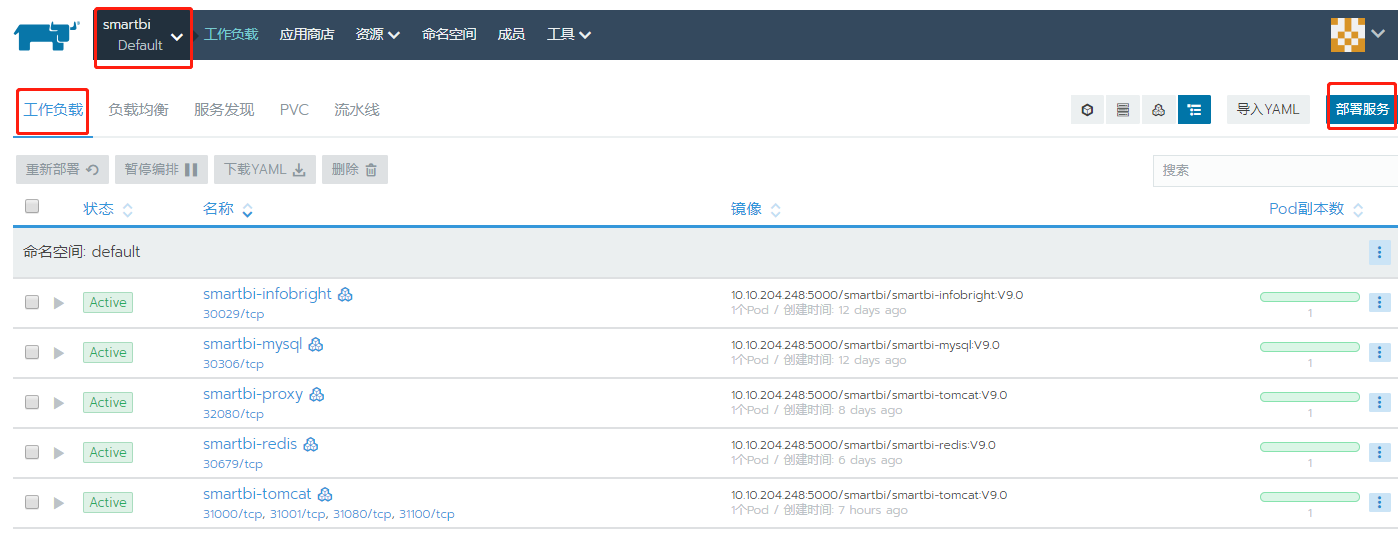Click the 部署服务 button
This screenshot has height=534, width=1398.
coord(1362,110)
